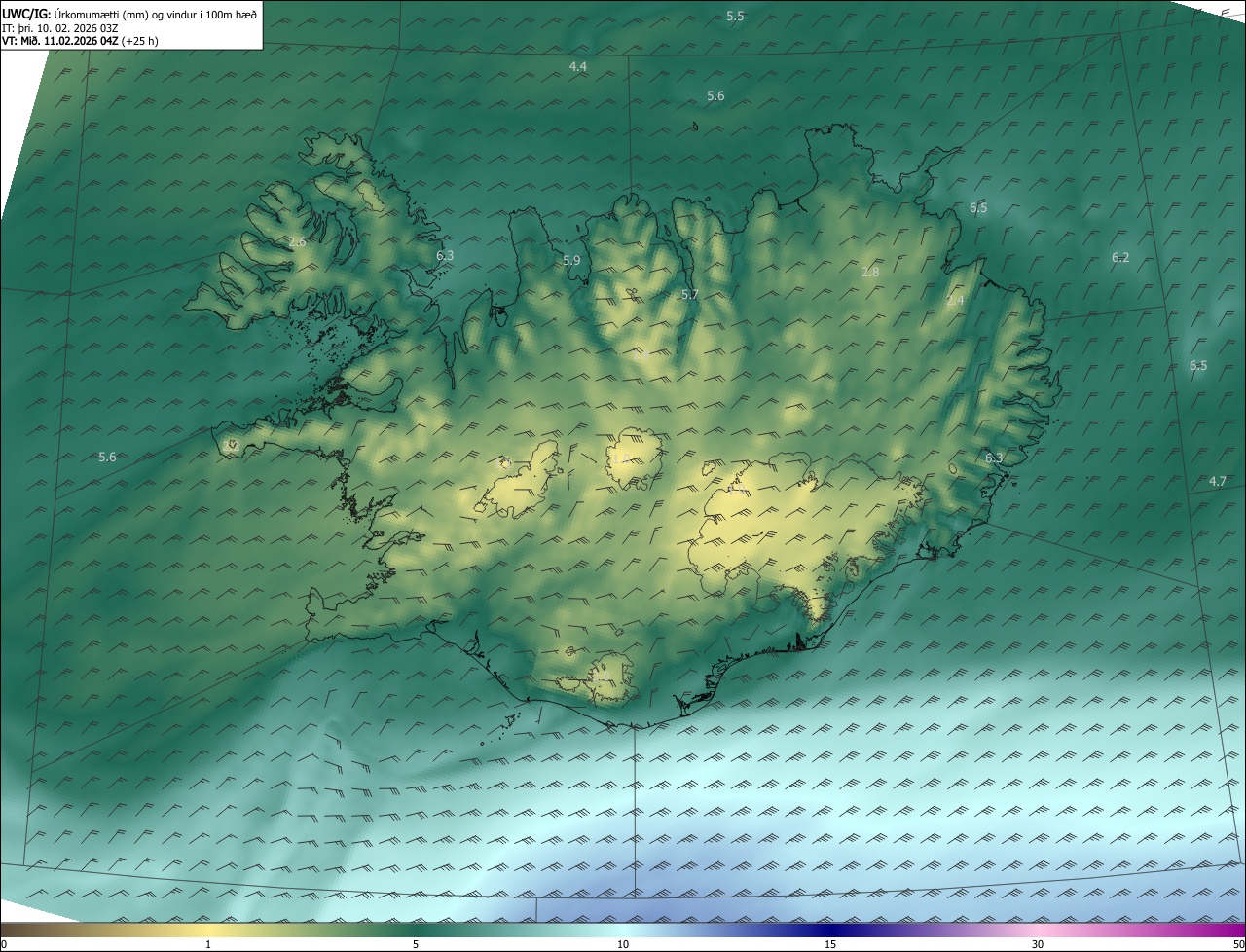Image resolution: width=1246 pixels, height=952 pixels.
Task: Select the 2.6 value label on the map
Action: [297, 241]
